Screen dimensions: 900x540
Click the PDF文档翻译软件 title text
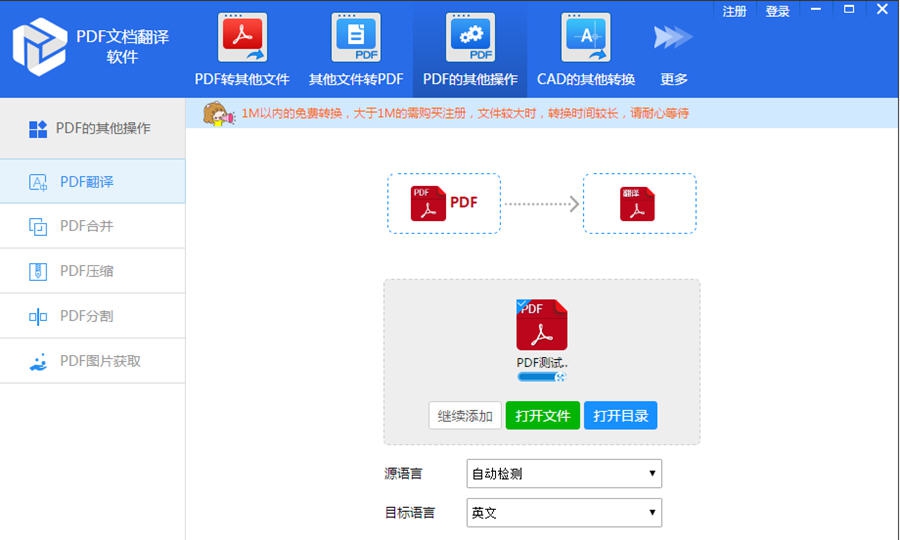[122, 46]
